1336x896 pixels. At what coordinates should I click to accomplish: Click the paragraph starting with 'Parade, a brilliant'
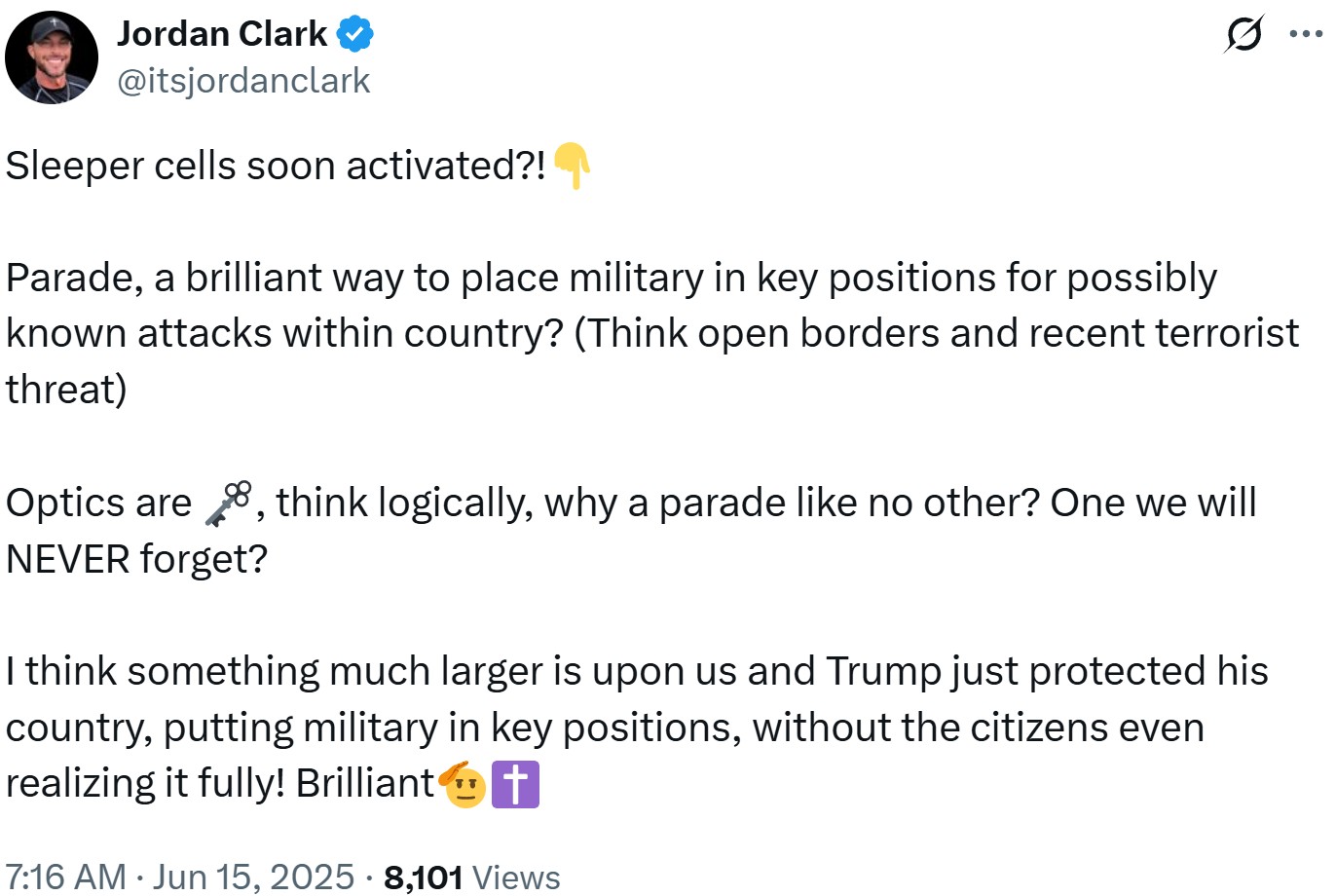click(x=652, y=334)
